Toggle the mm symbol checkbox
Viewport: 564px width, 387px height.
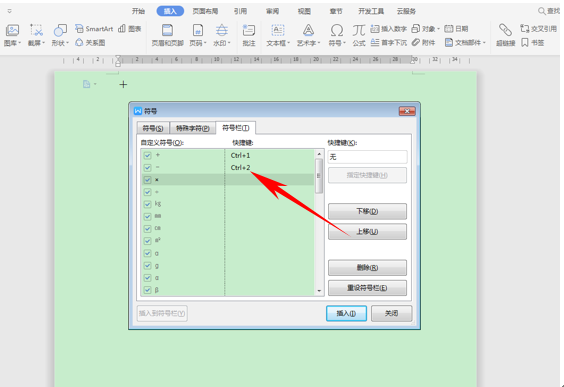click(147, 217)
